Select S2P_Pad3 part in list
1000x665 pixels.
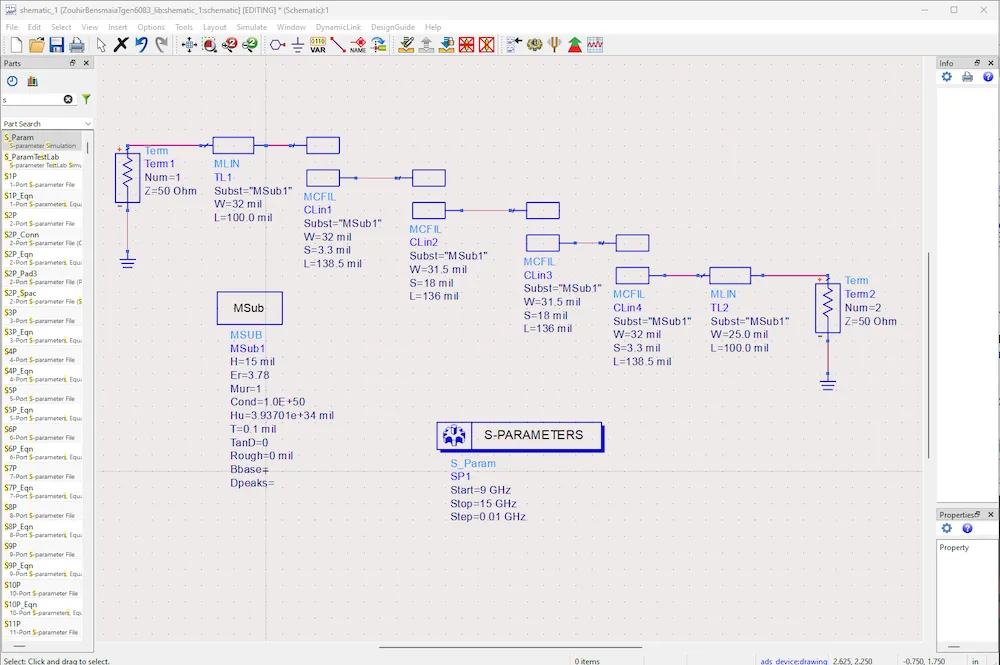click(x=41, y=277)
